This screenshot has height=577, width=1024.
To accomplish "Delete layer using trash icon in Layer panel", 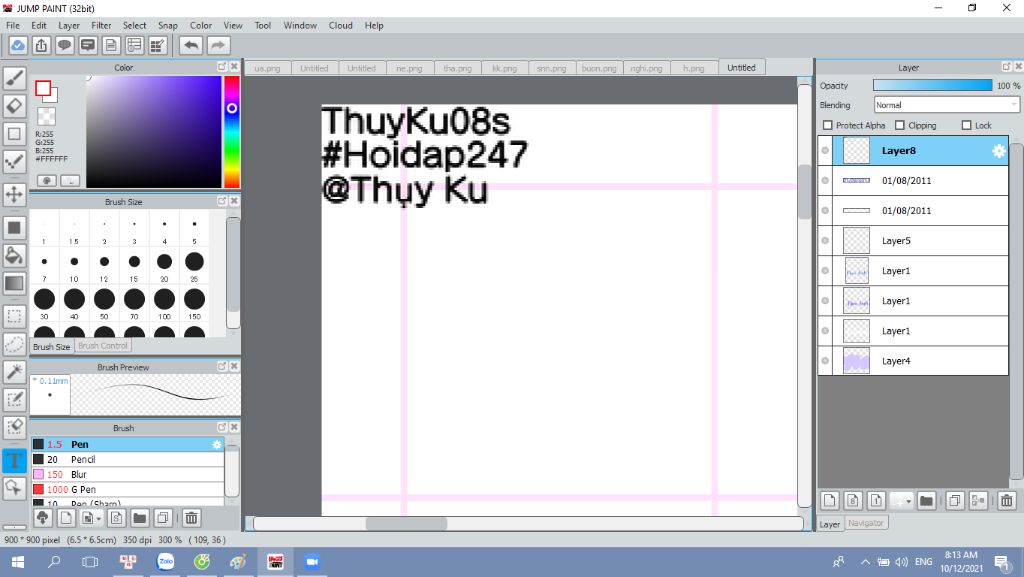I will pyautogui.click(x=1006, y=501).
